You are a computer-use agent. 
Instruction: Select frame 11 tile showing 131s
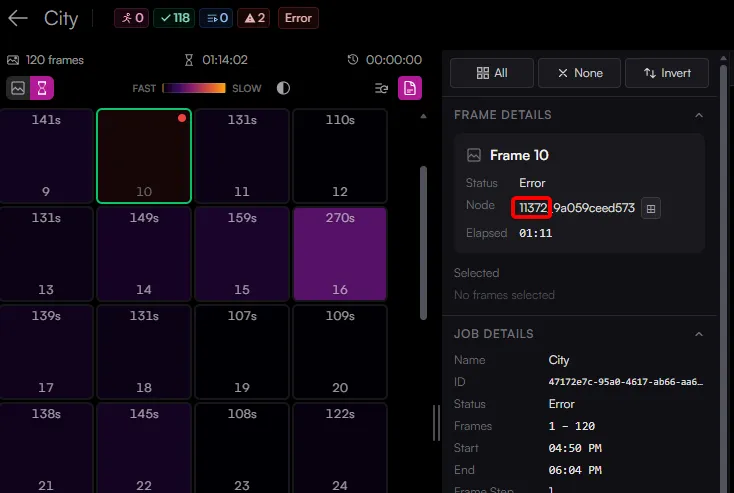tap(242, 156)
